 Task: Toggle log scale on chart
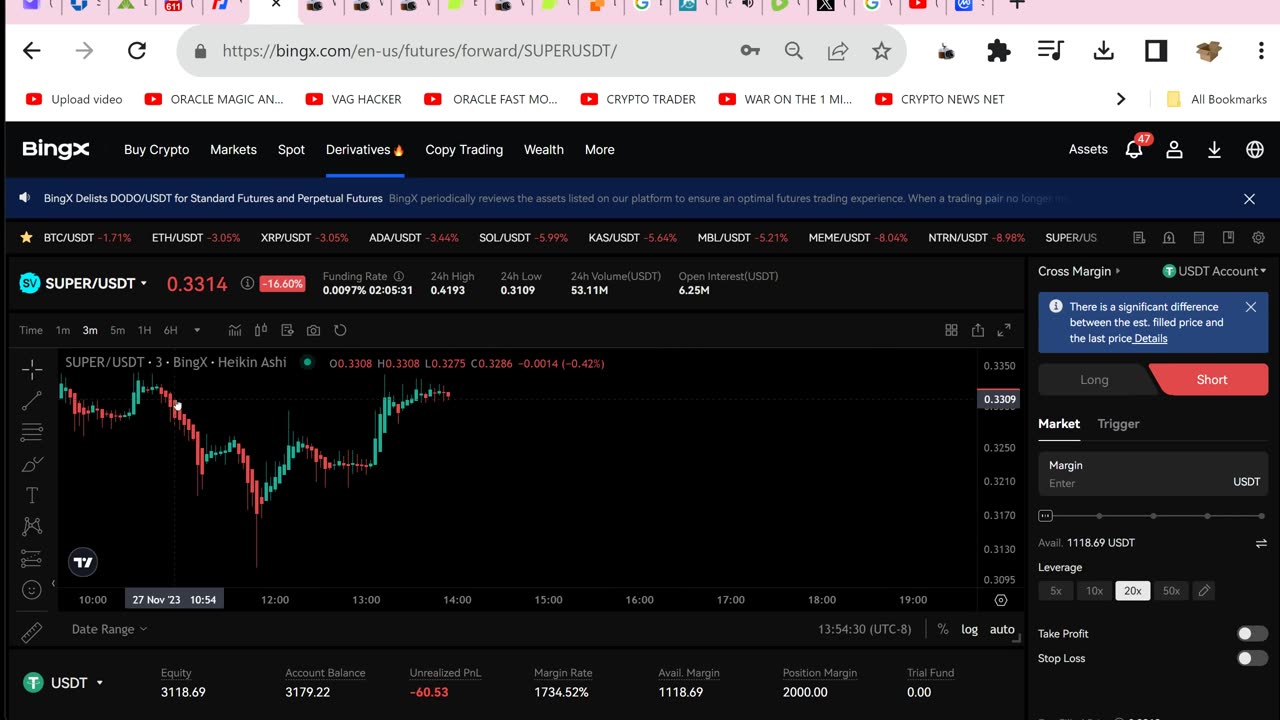click(969, 629)
